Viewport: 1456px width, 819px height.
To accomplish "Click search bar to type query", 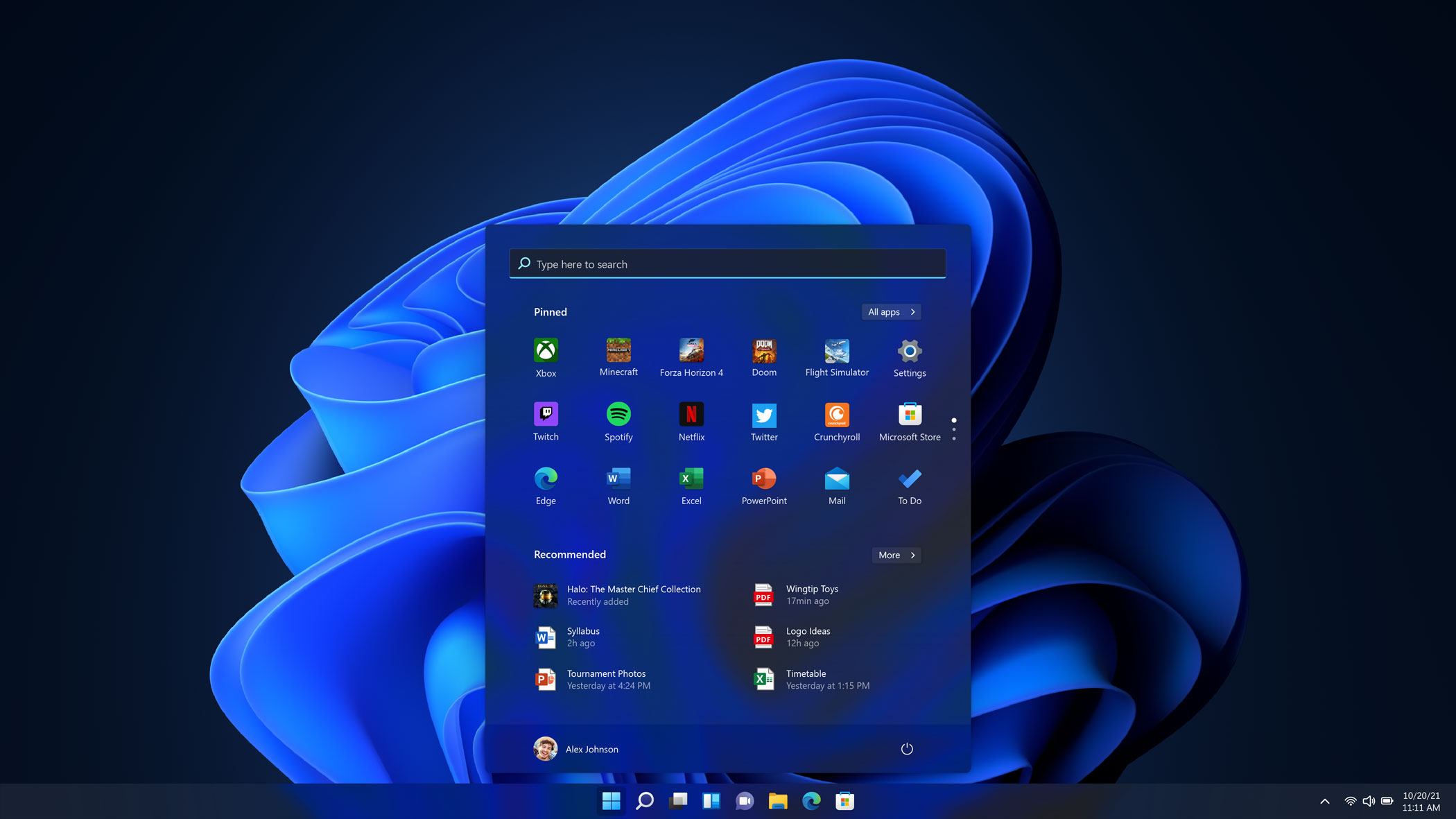I will 728,263.
